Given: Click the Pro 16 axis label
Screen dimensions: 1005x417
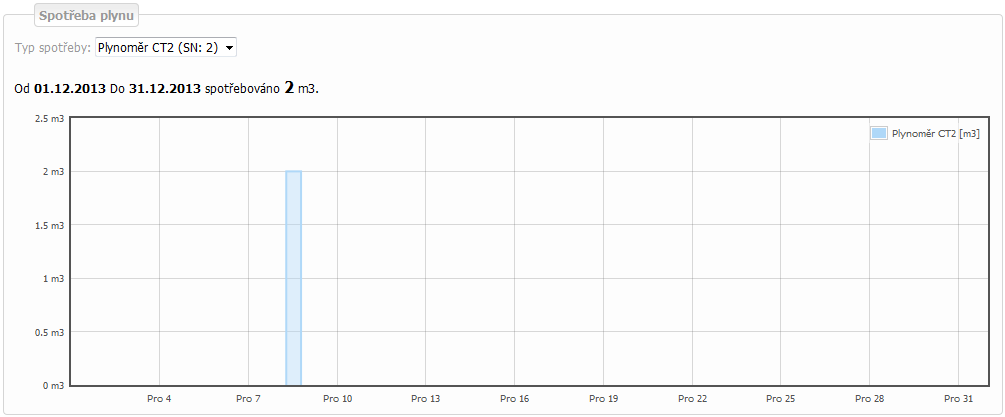Looking at the screenshot, I should 515,399.
